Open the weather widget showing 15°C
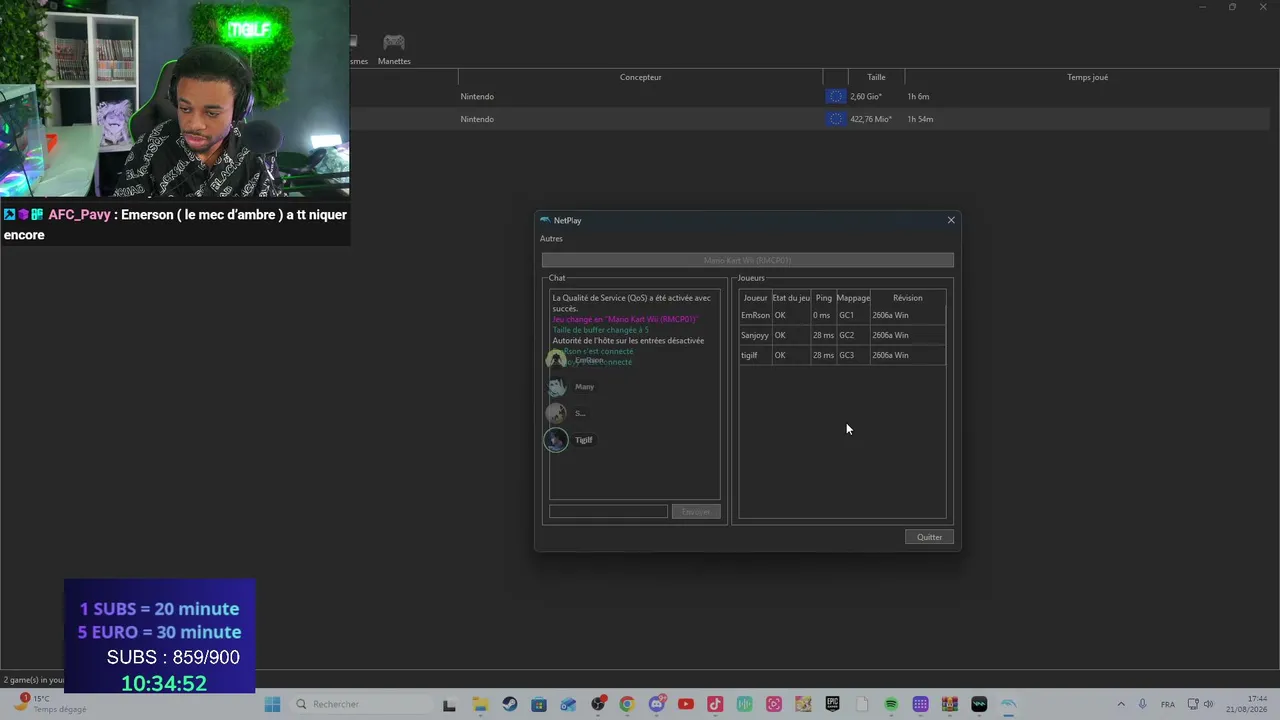The height and width of the screenshot is (720, 1280). (x=48, y=704)
